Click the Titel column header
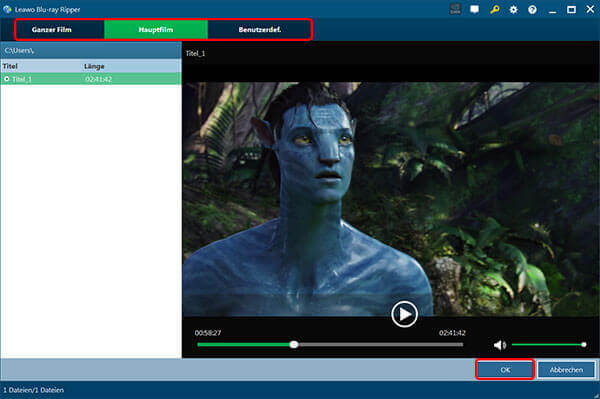The height and width of the screenshot is (399, 600). (x=10, y=66)
